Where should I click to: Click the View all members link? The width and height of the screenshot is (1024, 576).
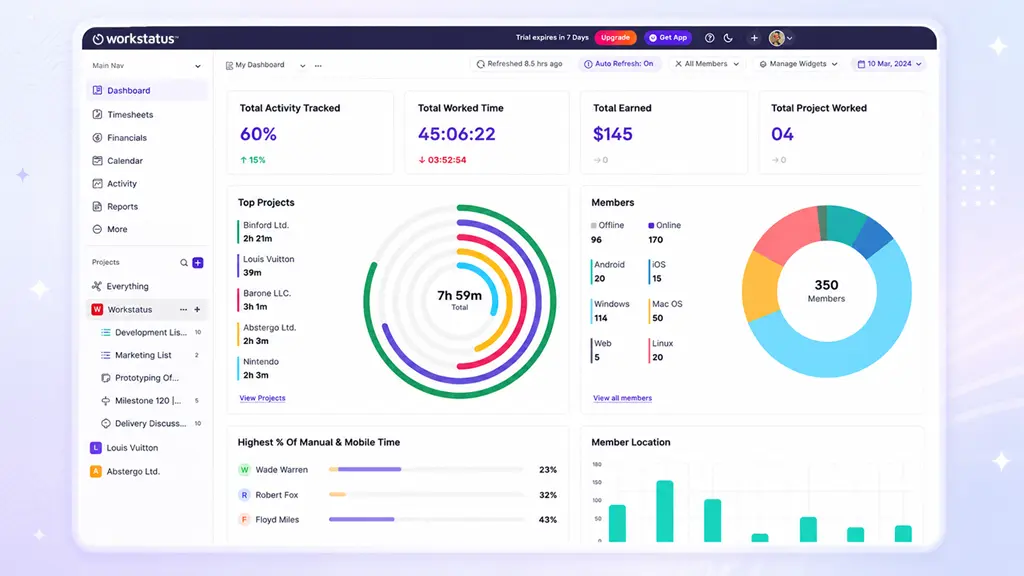tap(622, 398)
